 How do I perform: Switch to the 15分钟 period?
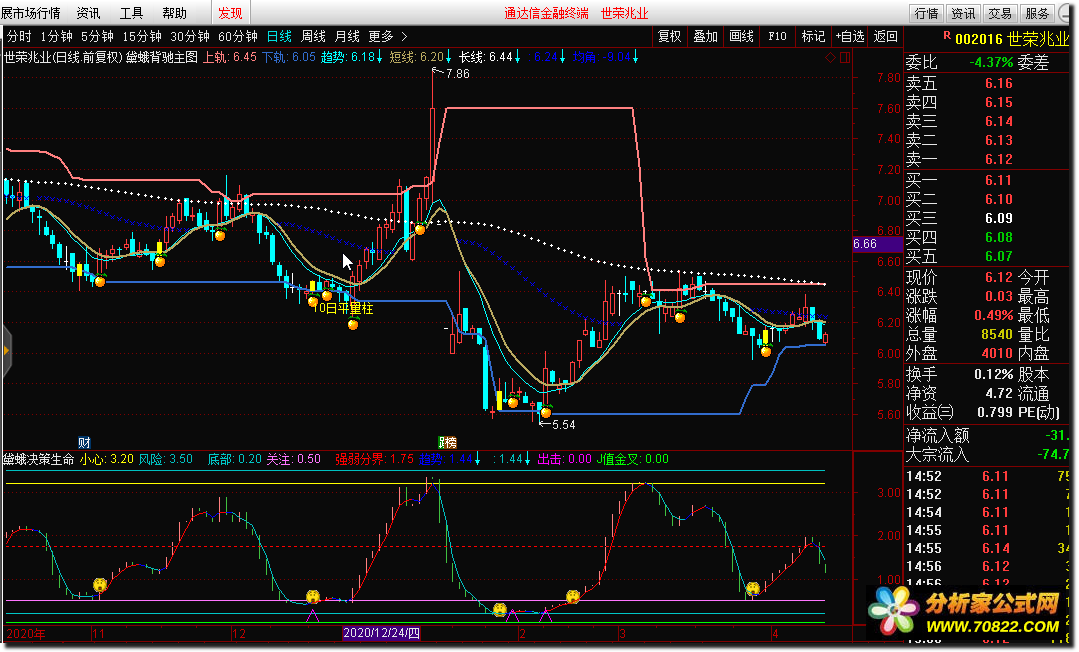pos(142,36)
